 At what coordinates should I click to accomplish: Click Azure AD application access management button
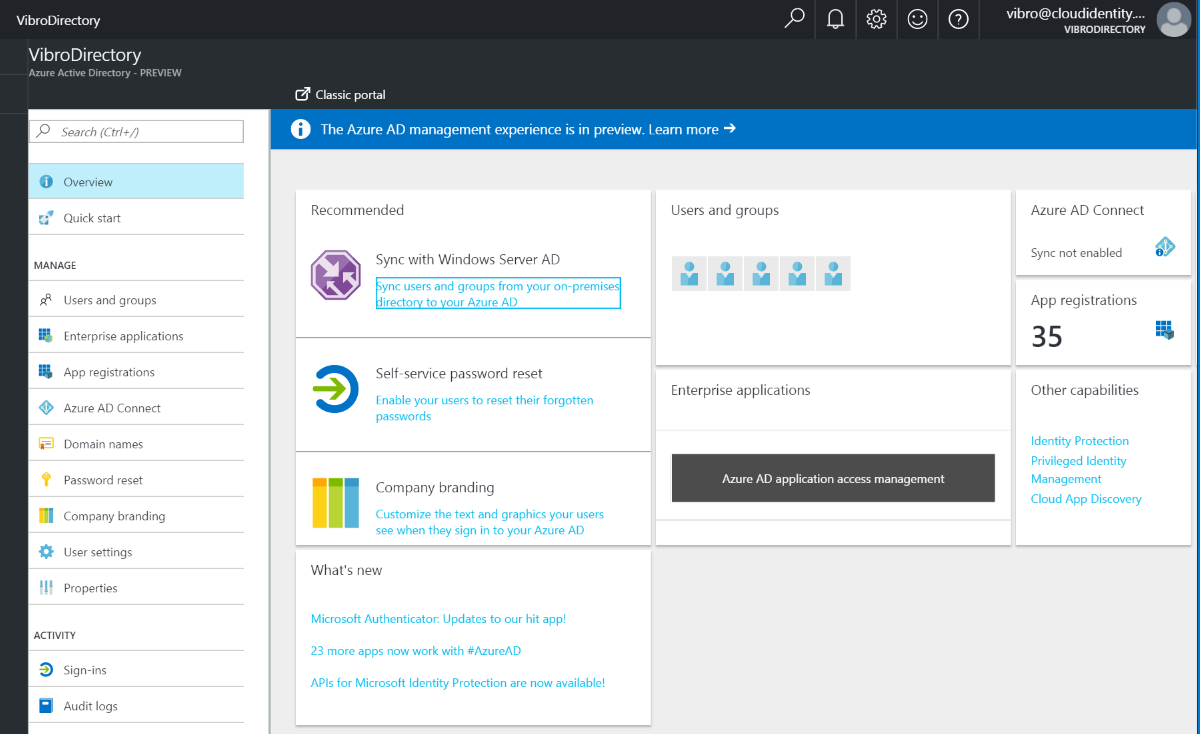pyautogui.click(x=833, y=478)
